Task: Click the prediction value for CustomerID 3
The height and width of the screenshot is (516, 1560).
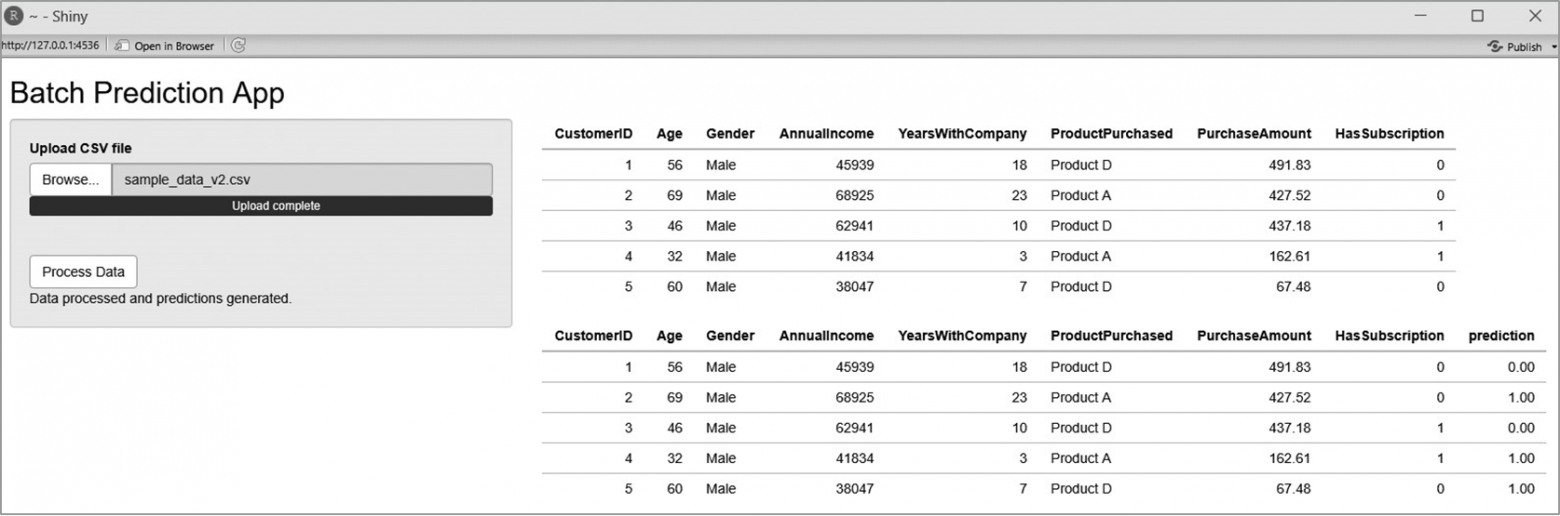Action: tap(1520, 428)
